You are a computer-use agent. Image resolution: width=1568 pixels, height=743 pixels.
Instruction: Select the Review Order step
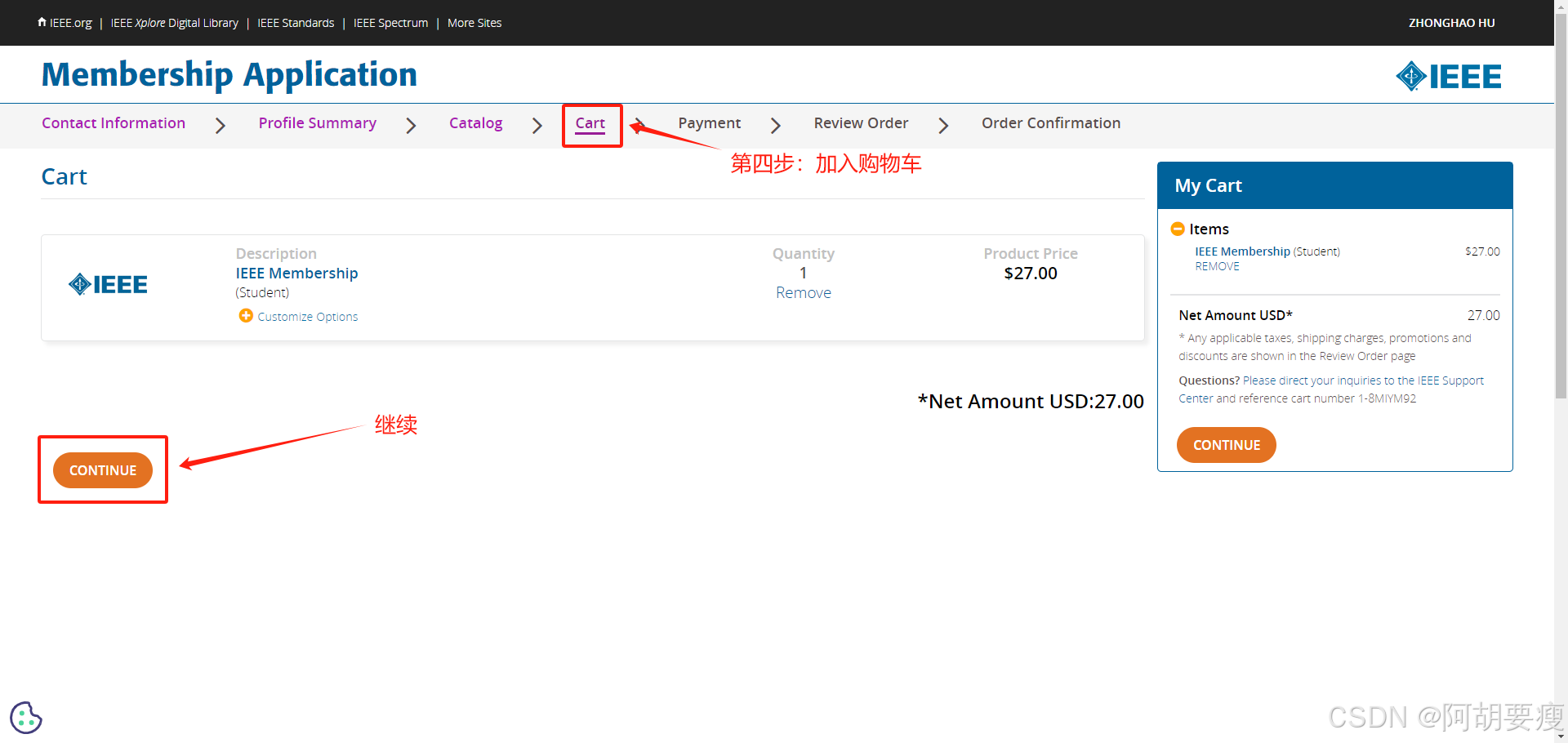861,122
